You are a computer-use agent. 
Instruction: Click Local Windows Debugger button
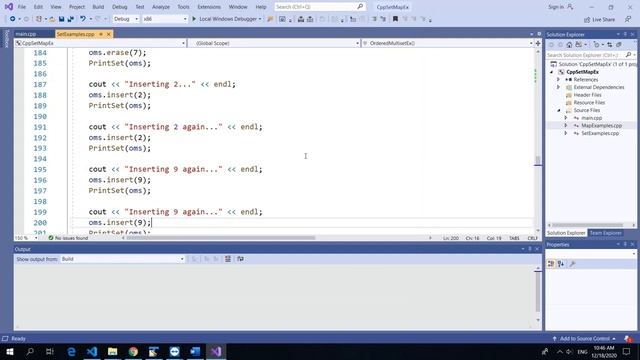[227, 19]
